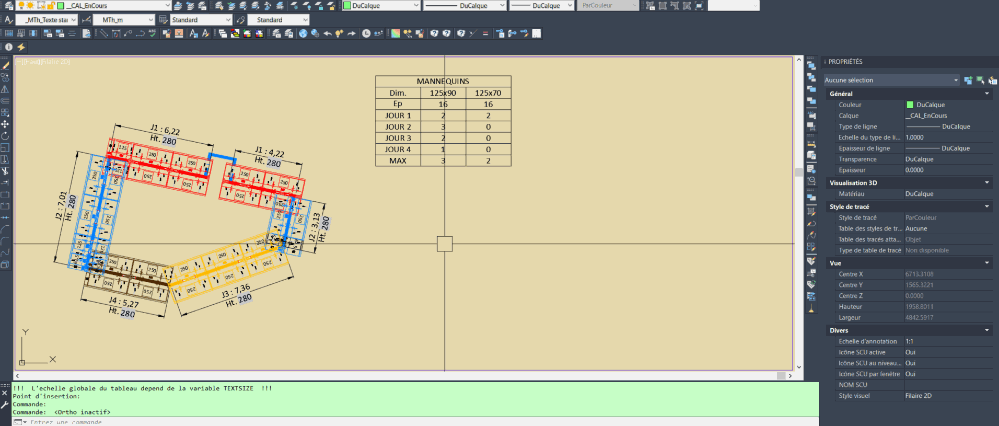The width and height of the screenshot is (999, 426).
Task: Open the multileader style Standard dropdown
Action: tap(278, 20)
